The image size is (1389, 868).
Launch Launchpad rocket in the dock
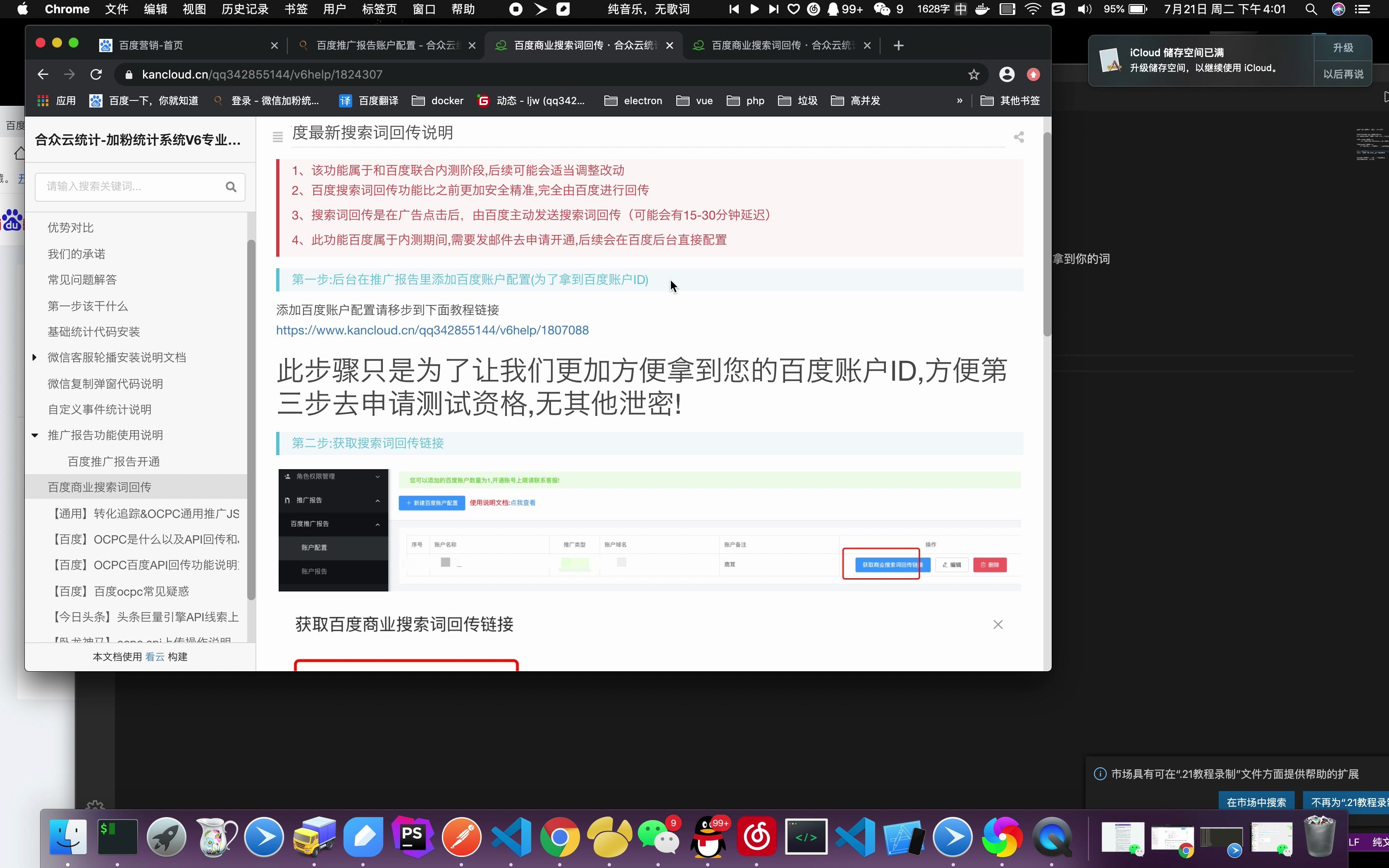(167, 837)
